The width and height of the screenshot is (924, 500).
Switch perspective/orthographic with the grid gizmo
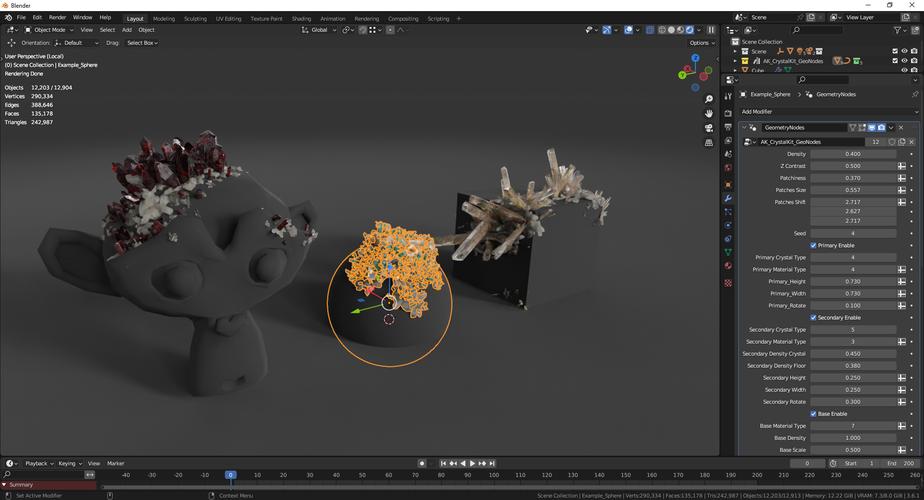pyautogui.click(x=709, y=143)
